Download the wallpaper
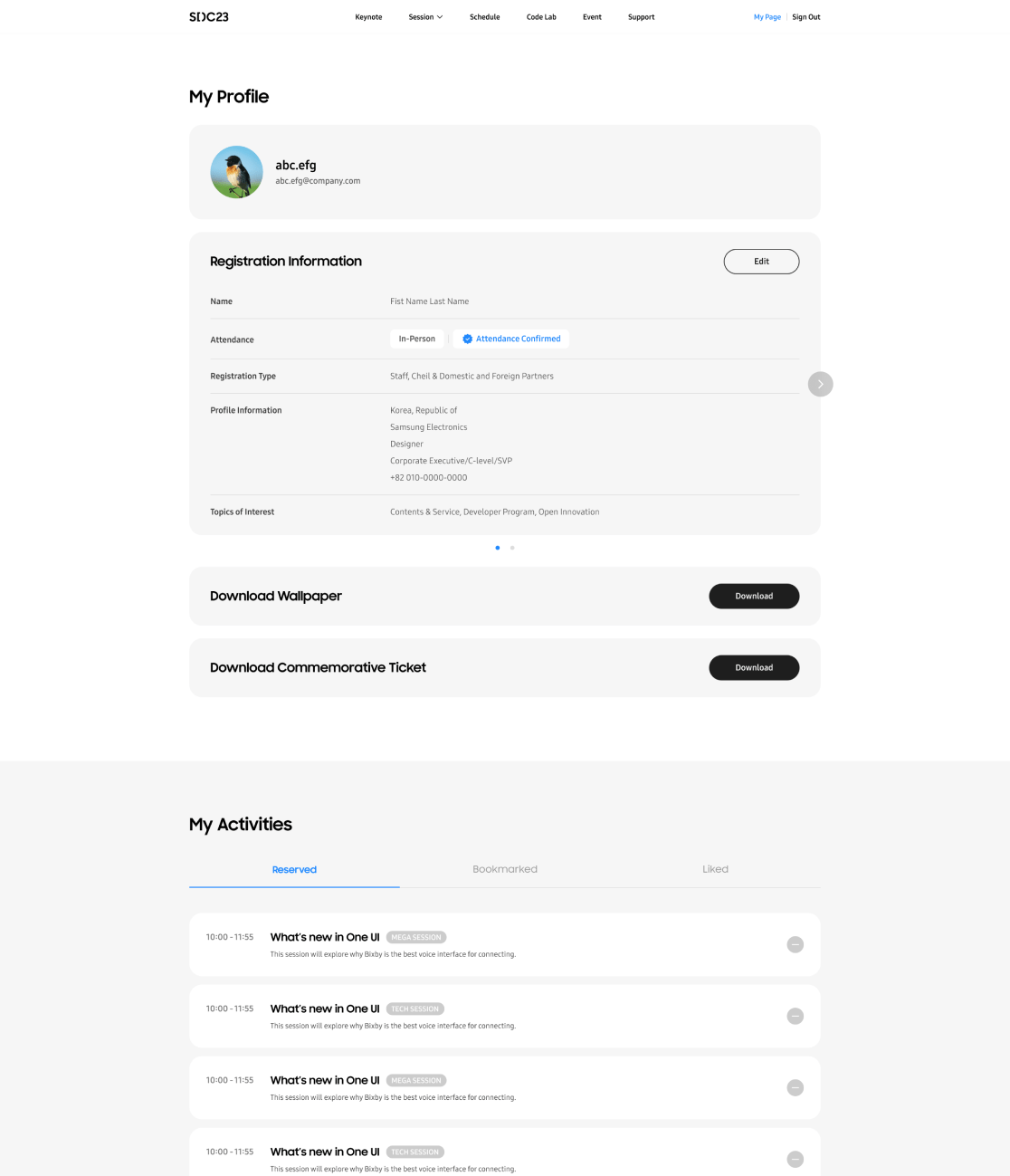1010x1176 pixels. click(x=754, y=596)
